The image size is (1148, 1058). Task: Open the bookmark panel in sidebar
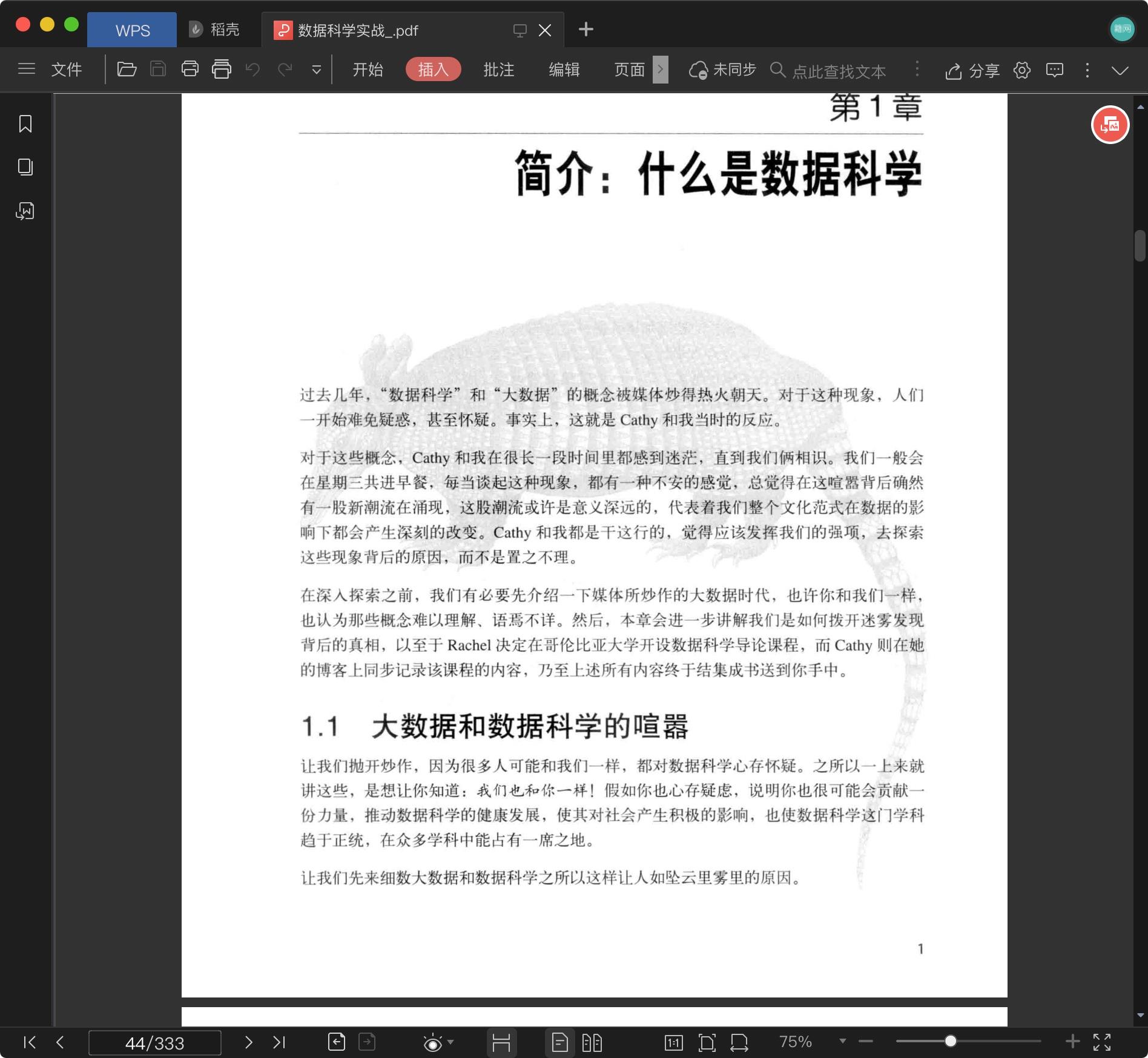tap(25, 123)
